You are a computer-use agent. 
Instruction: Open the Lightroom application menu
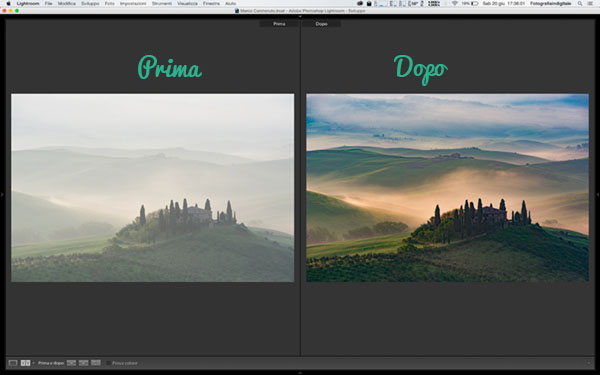28,3
